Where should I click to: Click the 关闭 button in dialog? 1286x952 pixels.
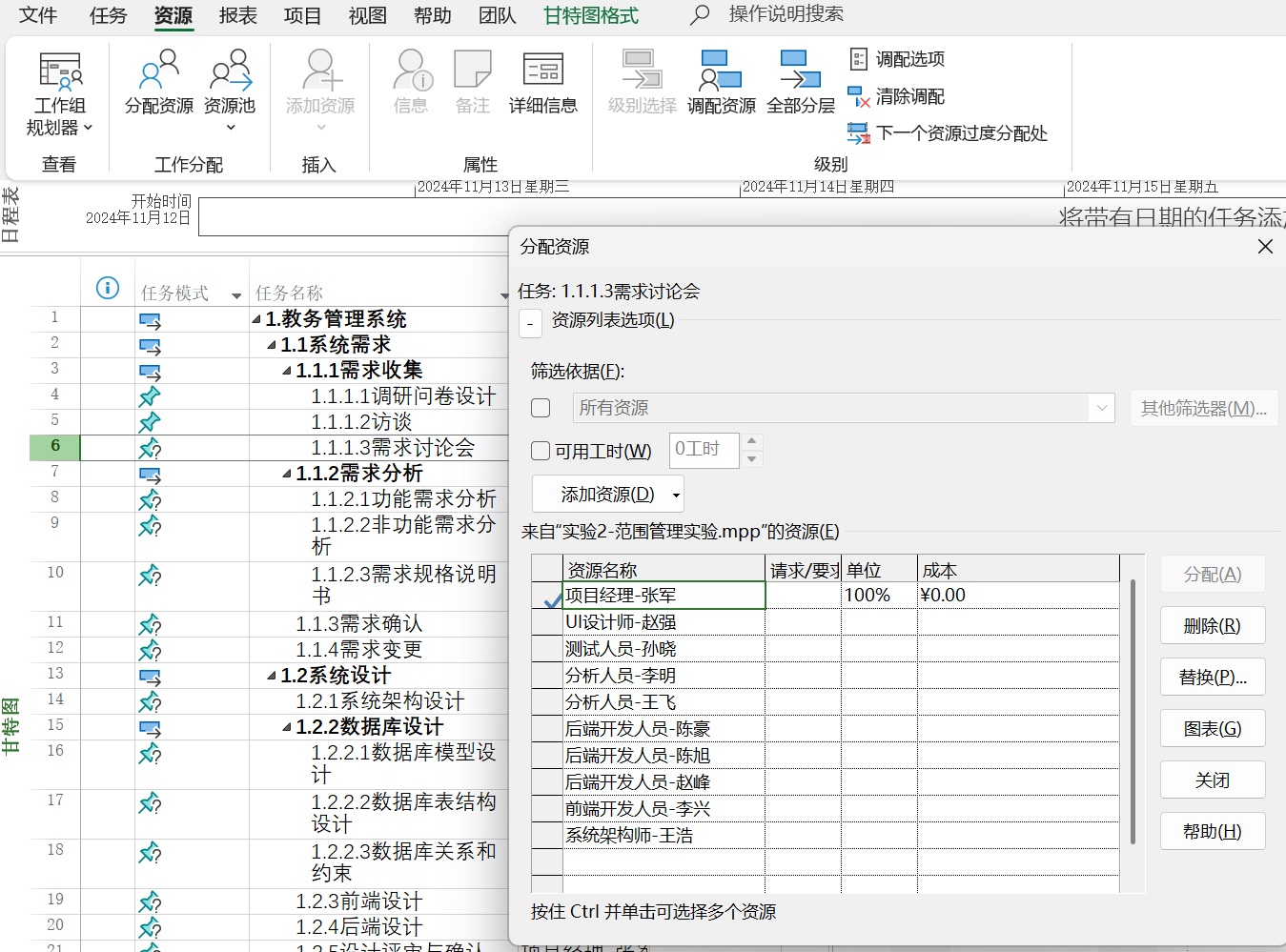click(x=1213, y=780)
